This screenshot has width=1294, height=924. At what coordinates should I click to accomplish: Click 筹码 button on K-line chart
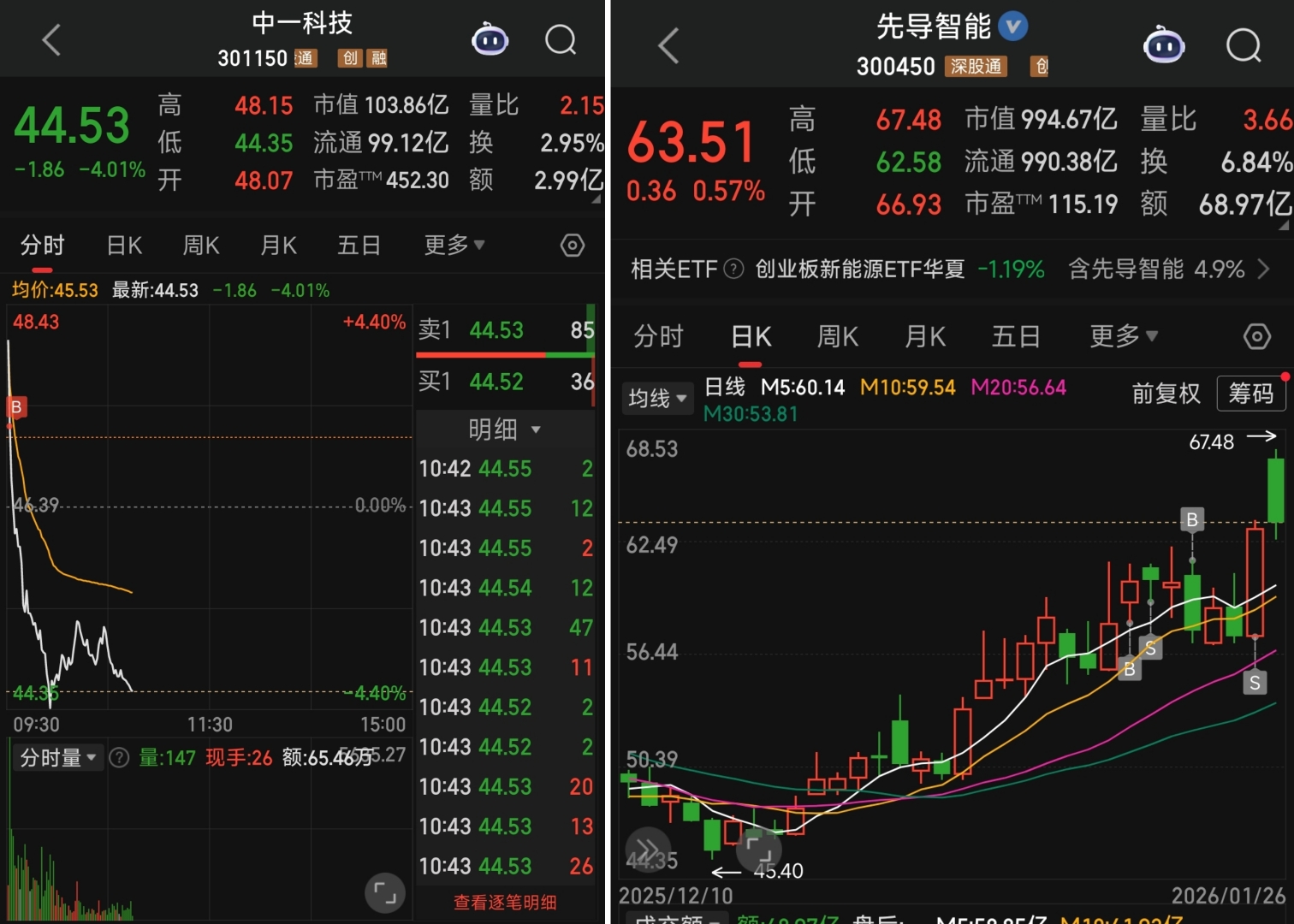[x=1251, y=394]
